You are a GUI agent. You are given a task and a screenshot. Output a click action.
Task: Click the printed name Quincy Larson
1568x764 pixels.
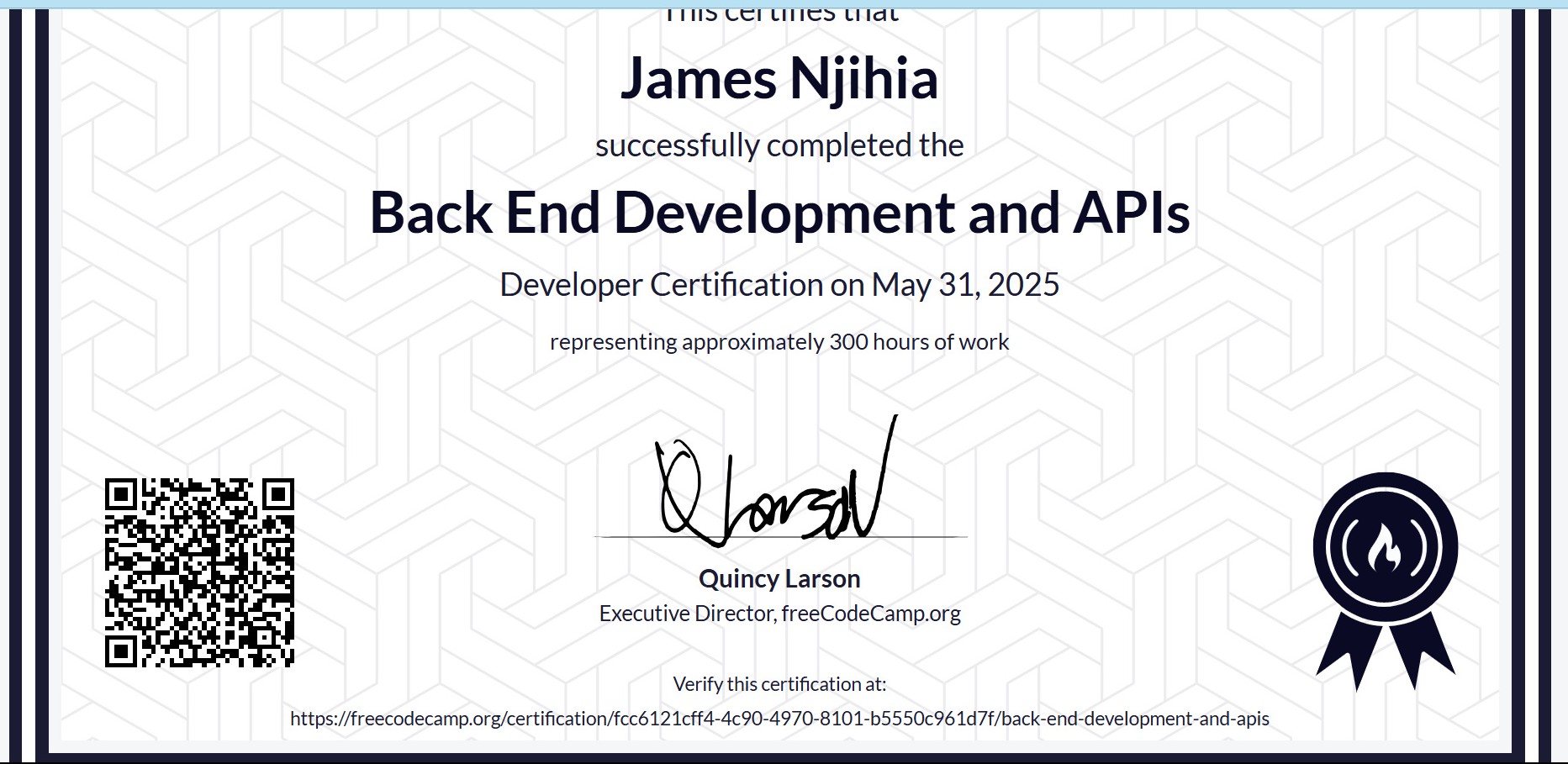779,579
